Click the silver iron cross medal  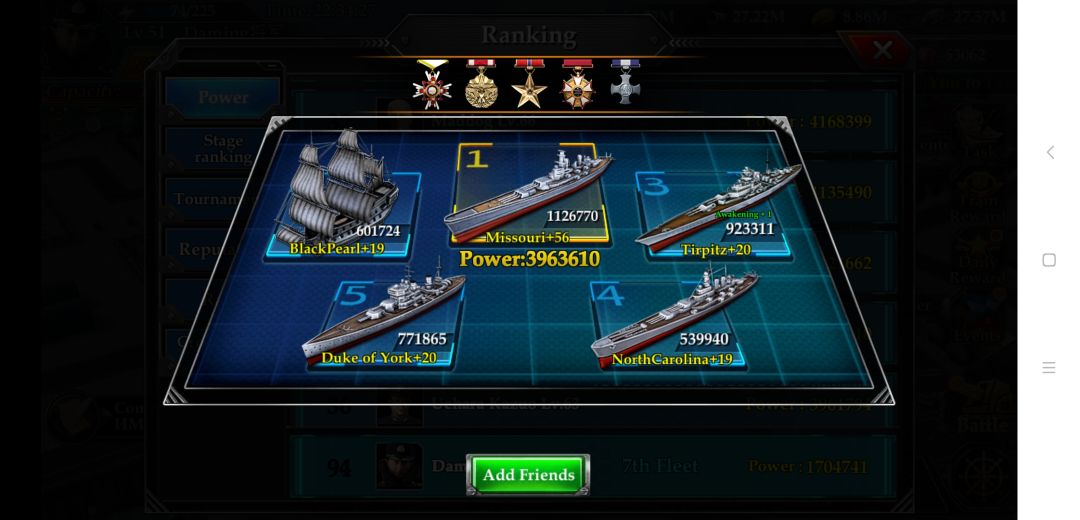click(625, 83)
